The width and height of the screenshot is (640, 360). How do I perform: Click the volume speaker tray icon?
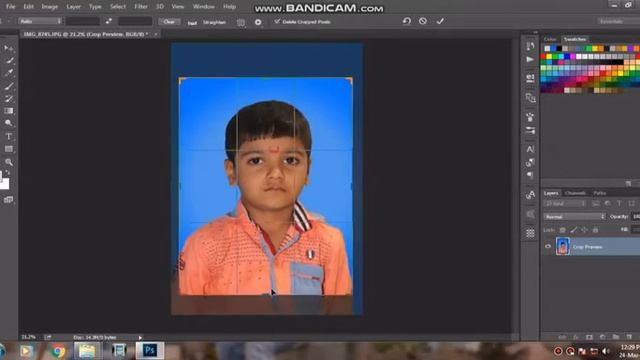(606, 351)
